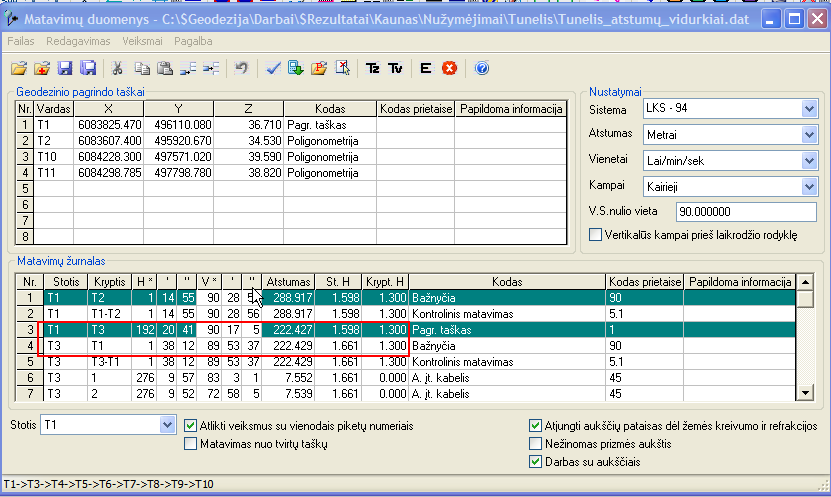The height and width of the screenshot is (497, 831).
Task: Click the Atstumas column header
Action: click(288, 282)
